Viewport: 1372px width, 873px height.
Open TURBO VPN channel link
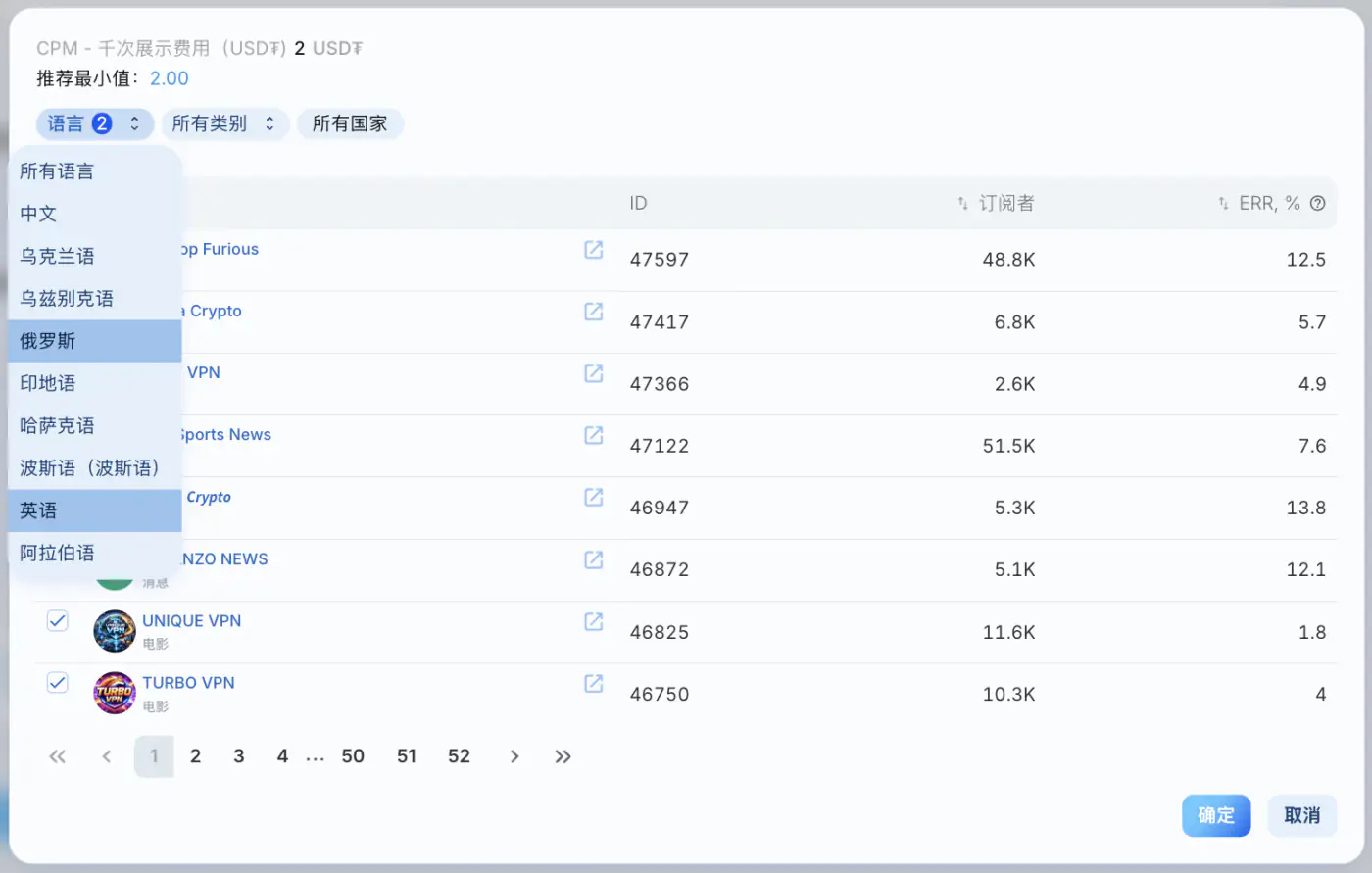pyautogui.click(x=188, y=682)
